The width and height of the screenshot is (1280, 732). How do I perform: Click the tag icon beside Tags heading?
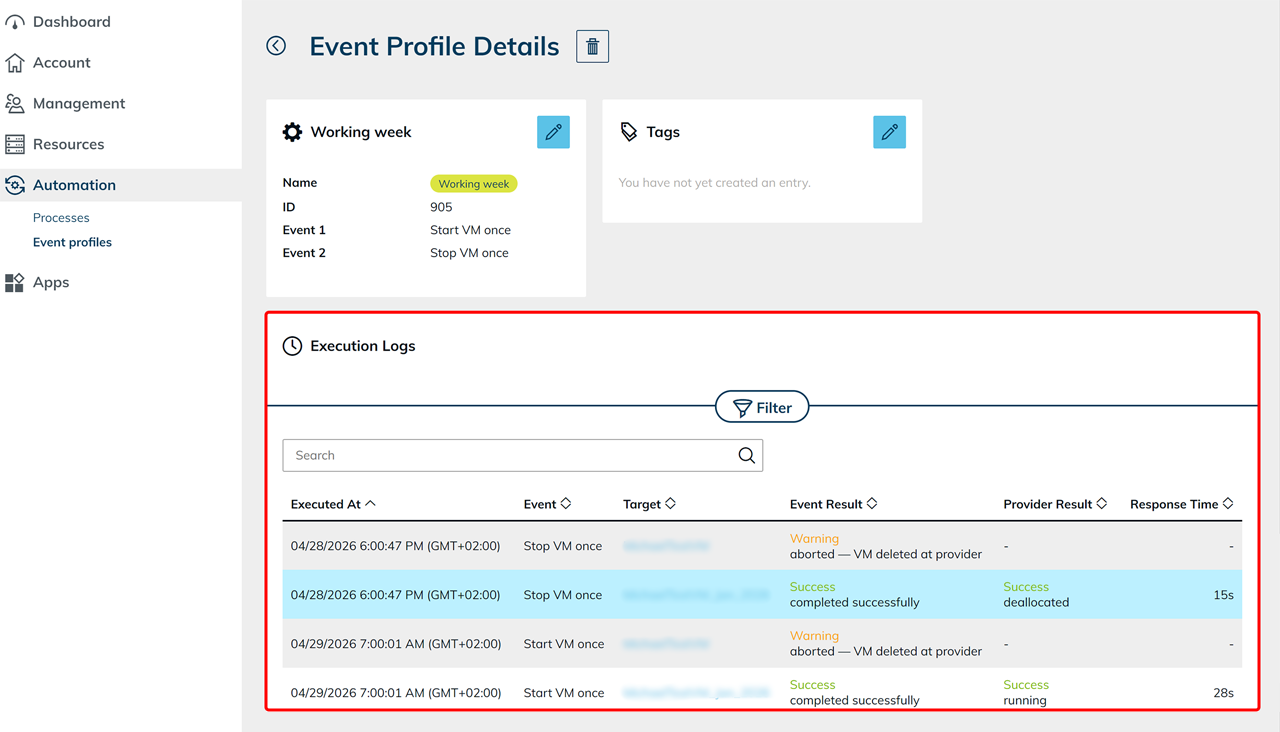click(x=628, y=132)
